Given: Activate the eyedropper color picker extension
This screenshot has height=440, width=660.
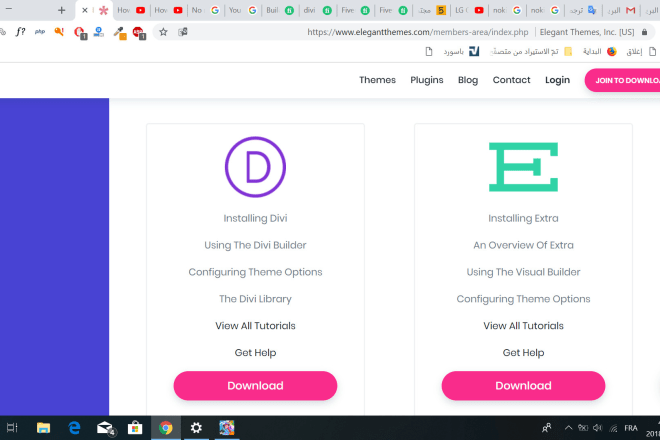Looking at the screenshot, I should tap(120, 33).
